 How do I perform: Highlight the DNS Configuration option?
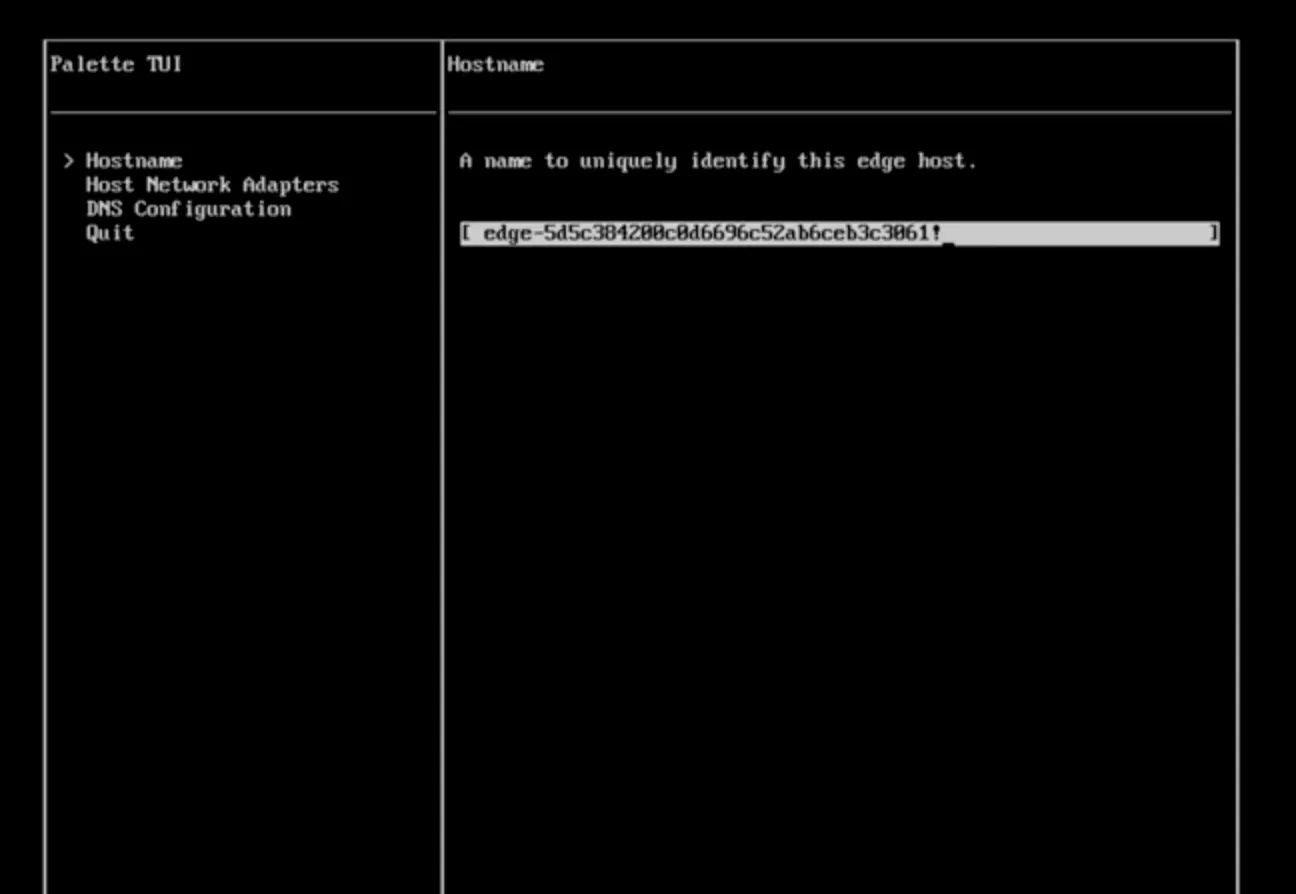189,208
